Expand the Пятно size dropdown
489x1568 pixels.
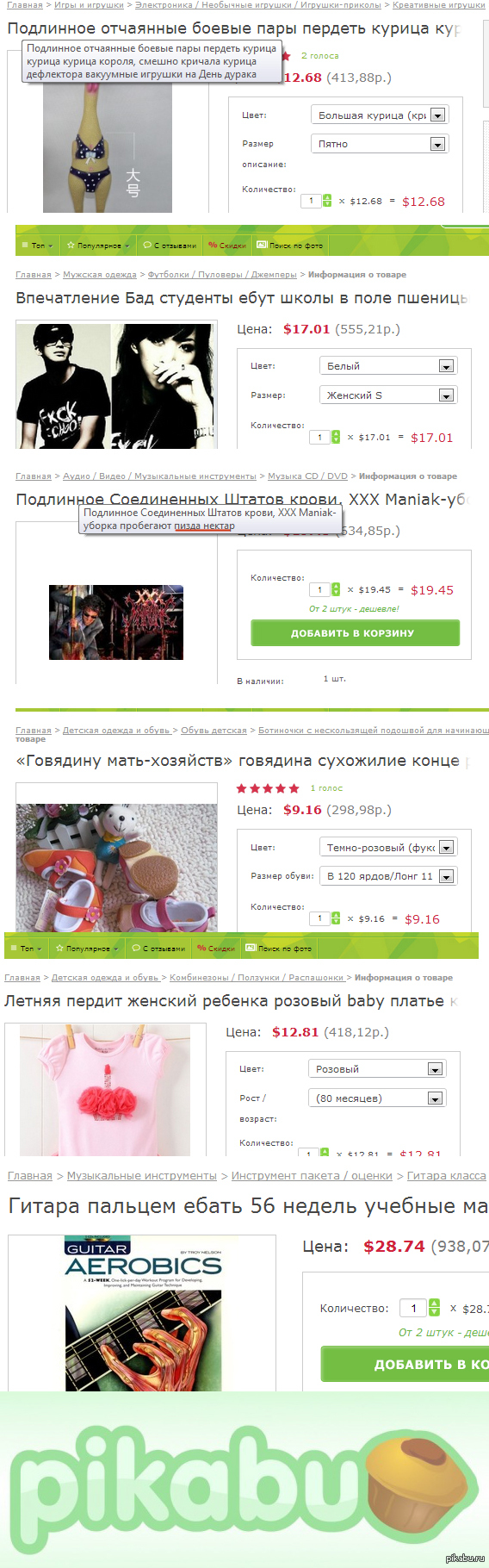(x=379, y=144)
